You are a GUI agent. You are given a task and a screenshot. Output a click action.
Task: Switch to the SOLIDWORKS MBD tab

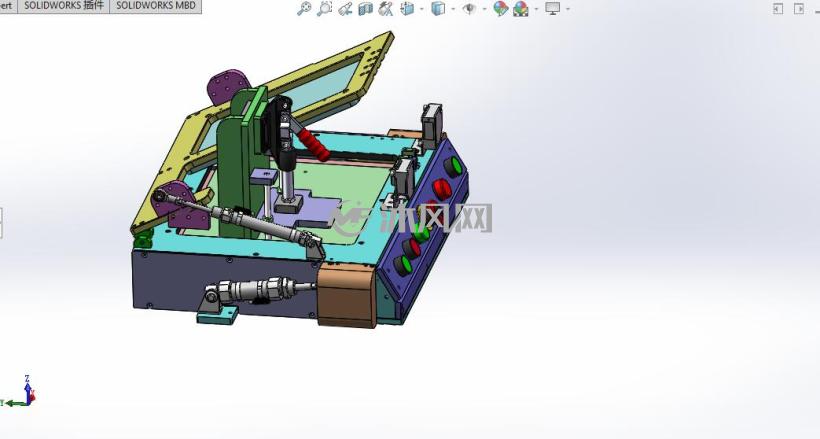point(155,6)
